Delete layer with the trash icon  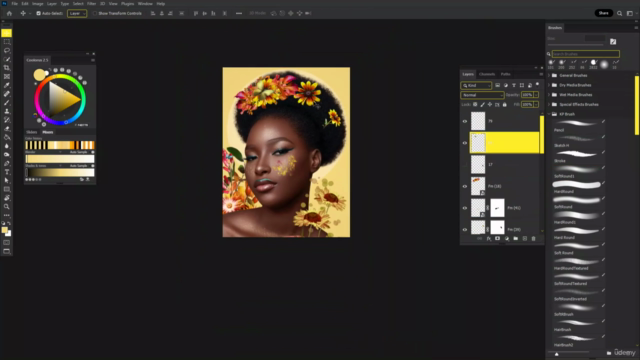coord(533,239)
